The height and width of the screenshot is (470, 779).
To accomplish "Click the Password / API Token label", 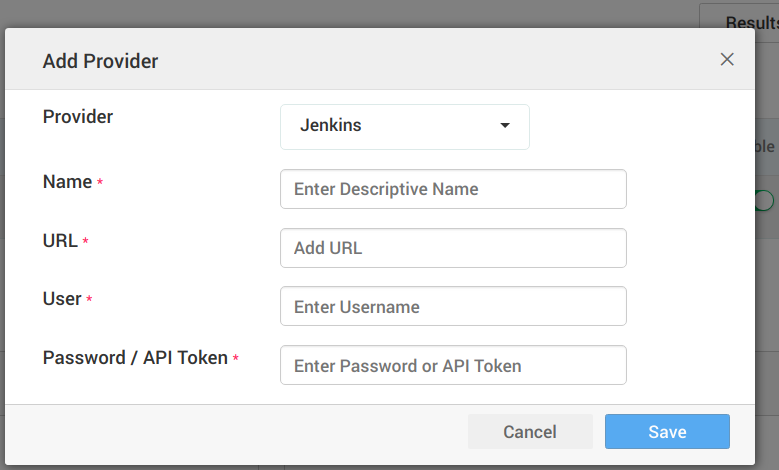I will pyautogui.click(x=135, y=358).
